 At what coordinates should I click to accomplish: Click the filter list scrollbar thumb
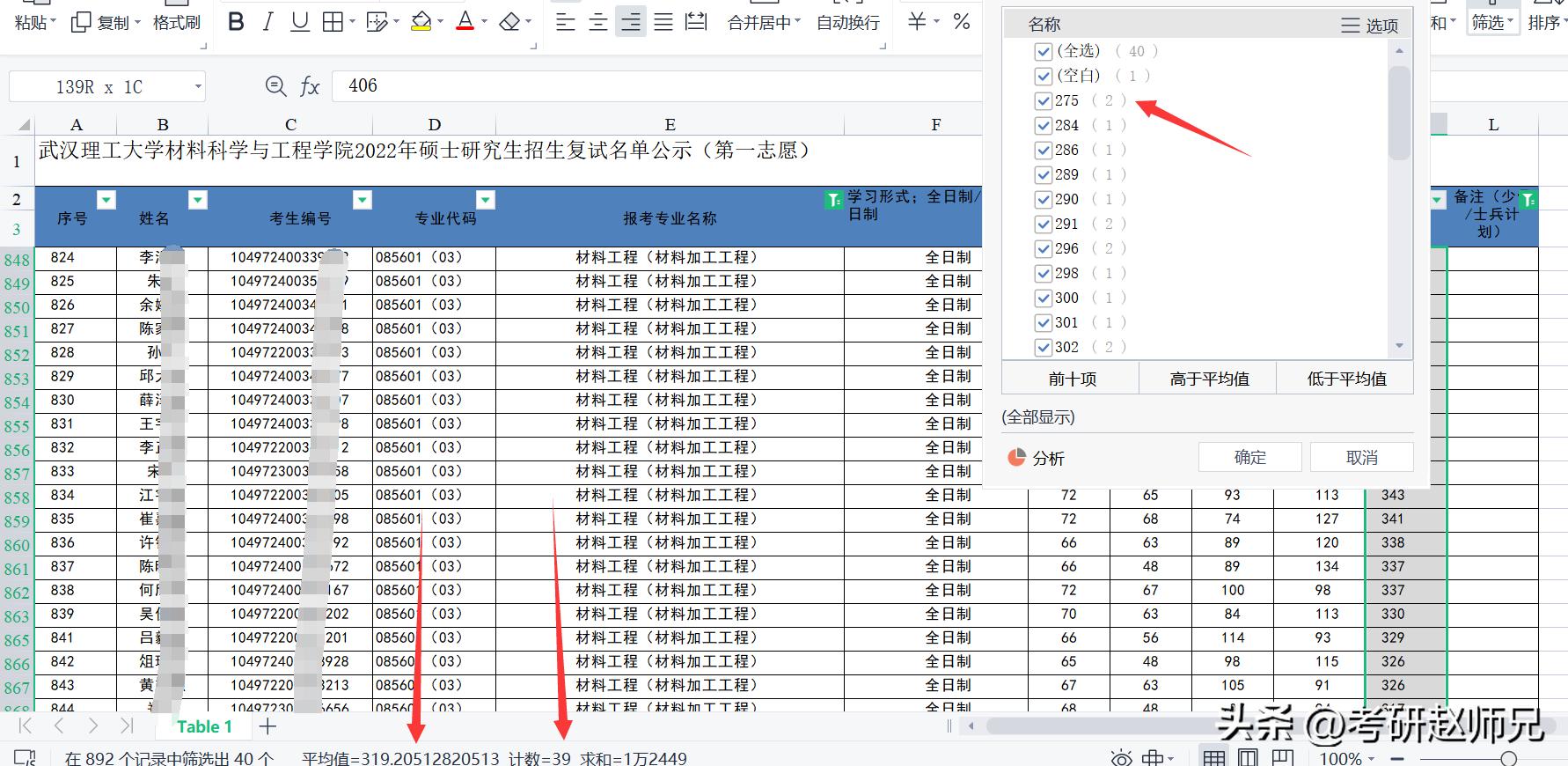[1399, 113]
